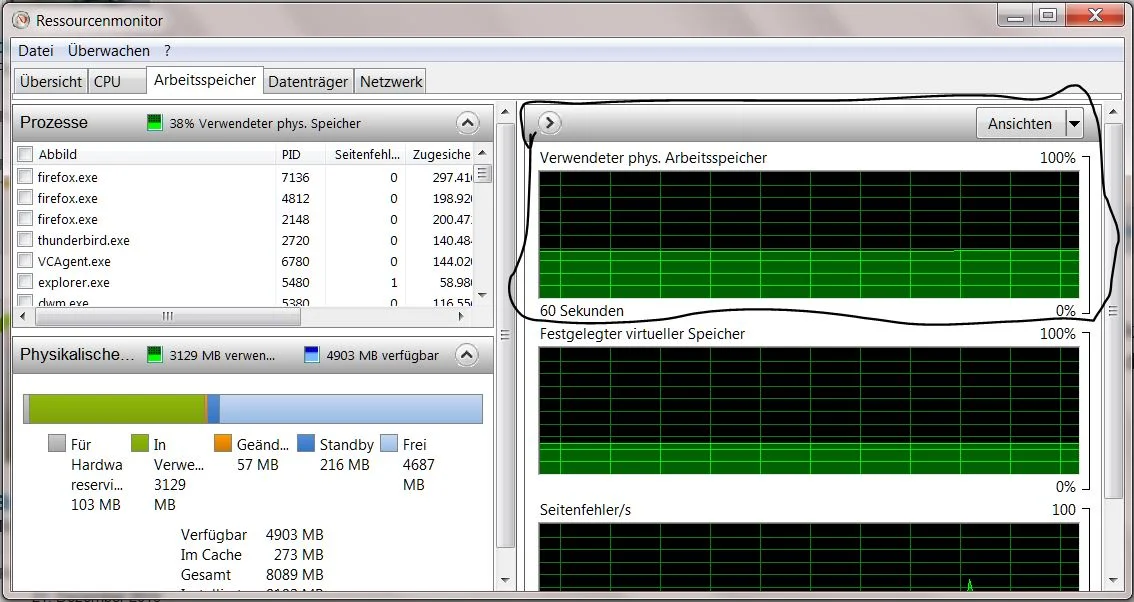Image resolution: width=1134 pixels, height=602 pixels.
Task: Select the explorer.exe process name
Action: [x=74, y=282]
